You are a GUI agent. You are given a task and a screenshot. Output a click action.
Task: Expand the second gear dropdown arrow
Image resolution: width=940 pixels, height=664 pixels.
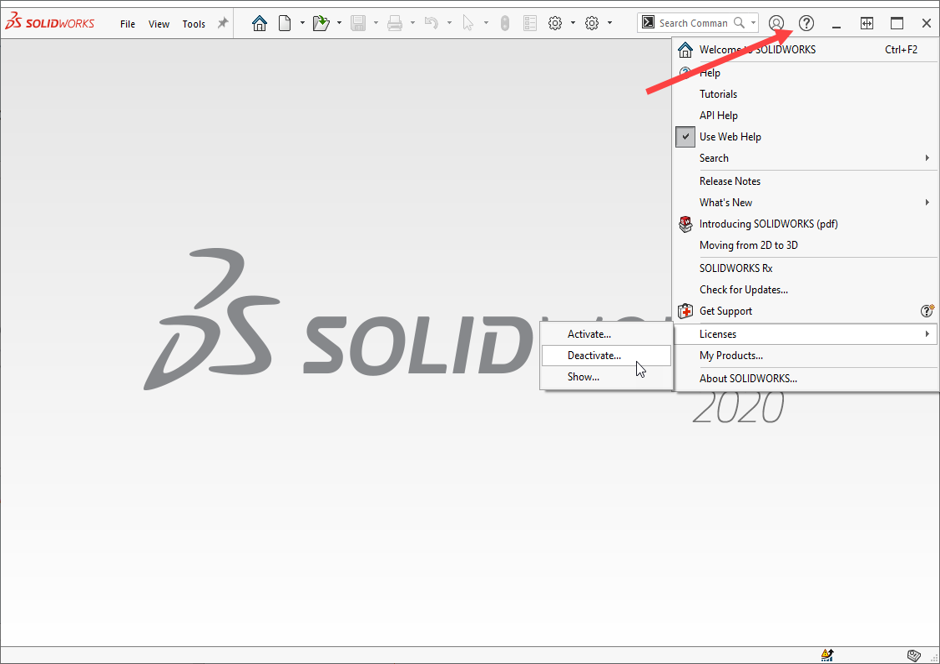[x=610, y=23]
